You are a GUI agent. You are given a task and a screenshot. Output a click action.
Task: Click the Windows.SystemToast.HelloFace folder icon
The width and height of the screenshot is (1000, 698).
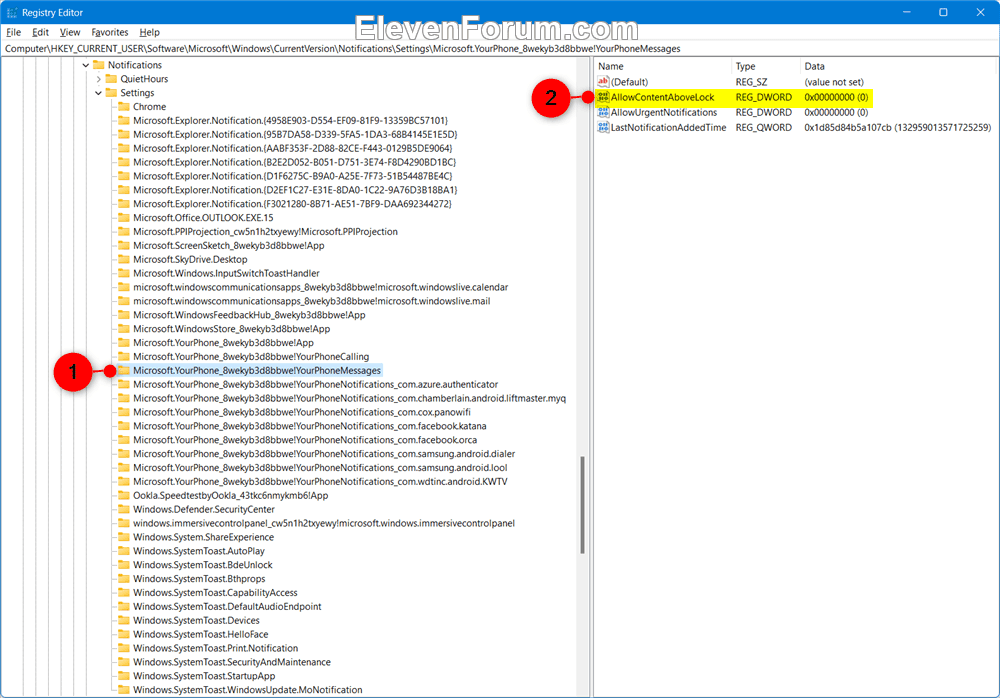click(124, 634)
